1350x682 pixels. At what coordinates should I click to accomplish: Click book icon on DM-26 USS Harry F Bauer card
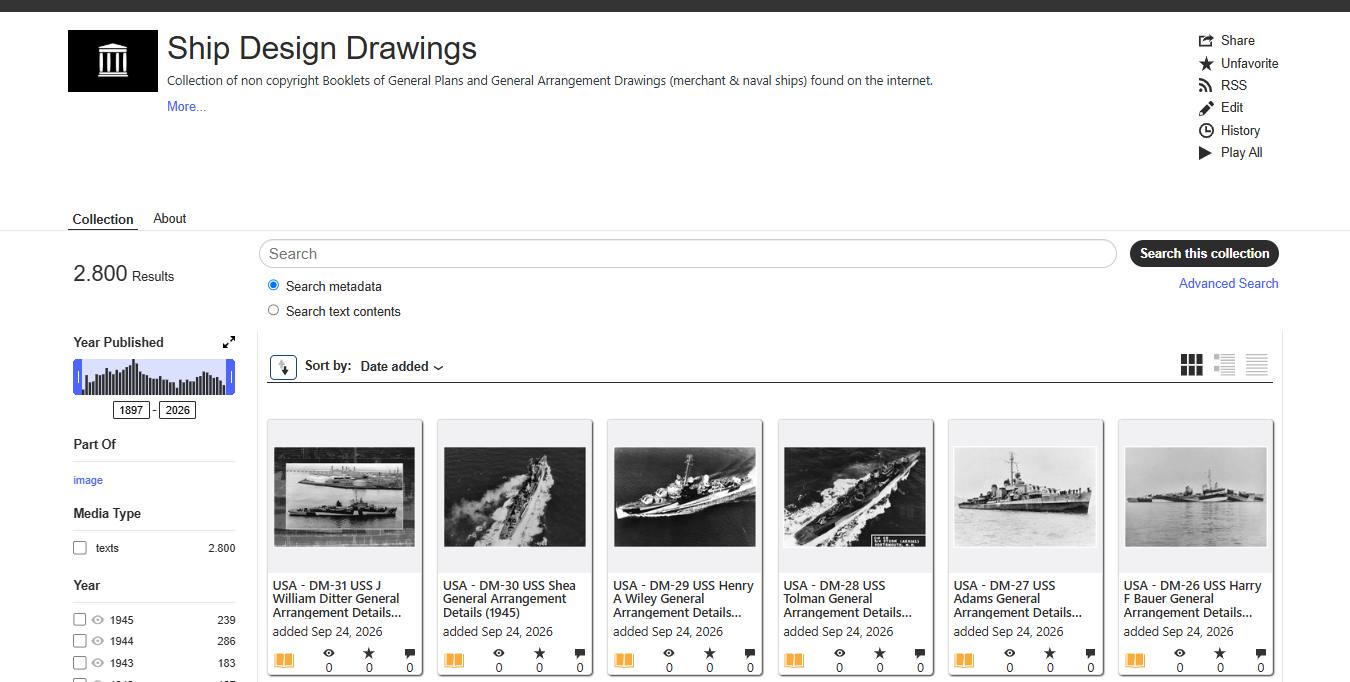click(x=1135, y=660)
